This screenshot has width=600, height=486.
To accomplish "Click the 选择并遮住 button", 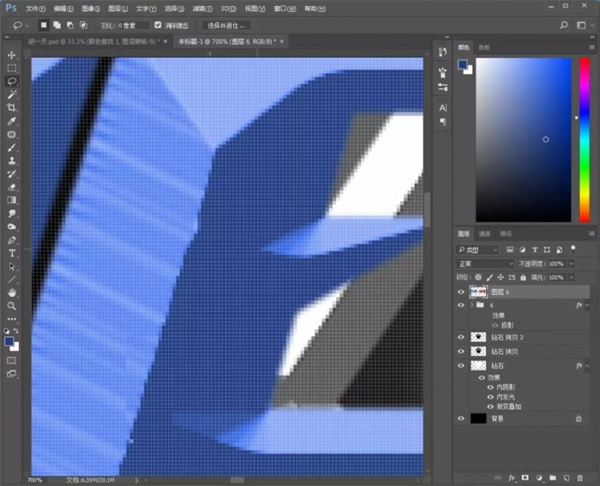I will click(226, 24).
